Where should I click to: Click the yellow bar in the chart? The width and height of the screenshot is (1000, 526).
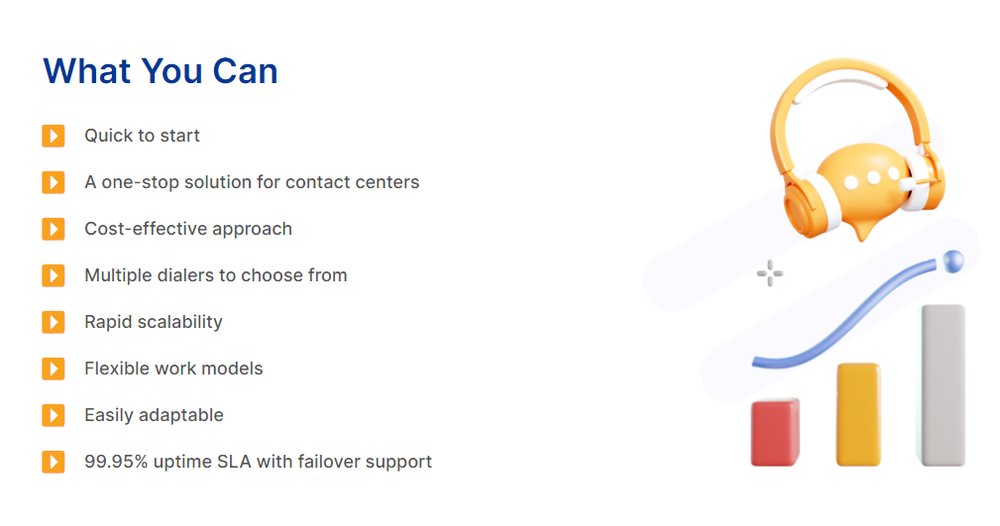(x=859, y=414)
